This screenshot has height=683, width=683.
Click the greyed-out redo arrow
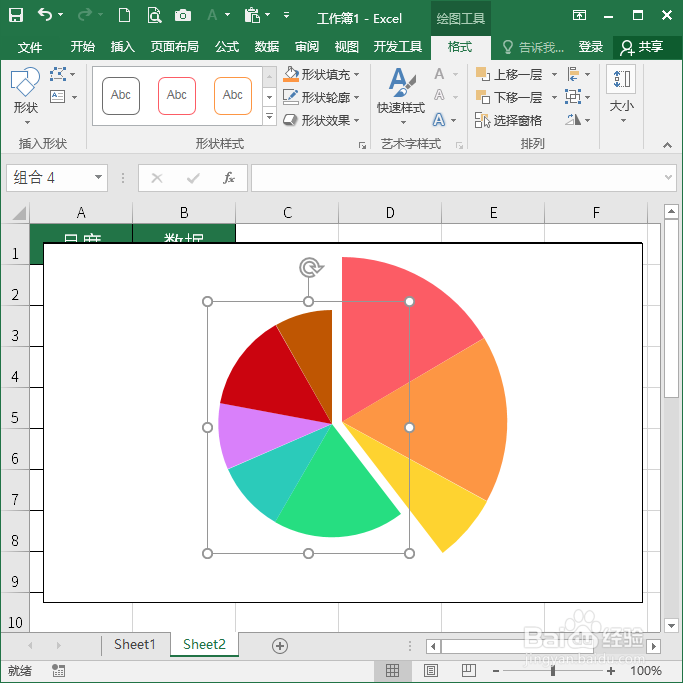tap(84, 15)
